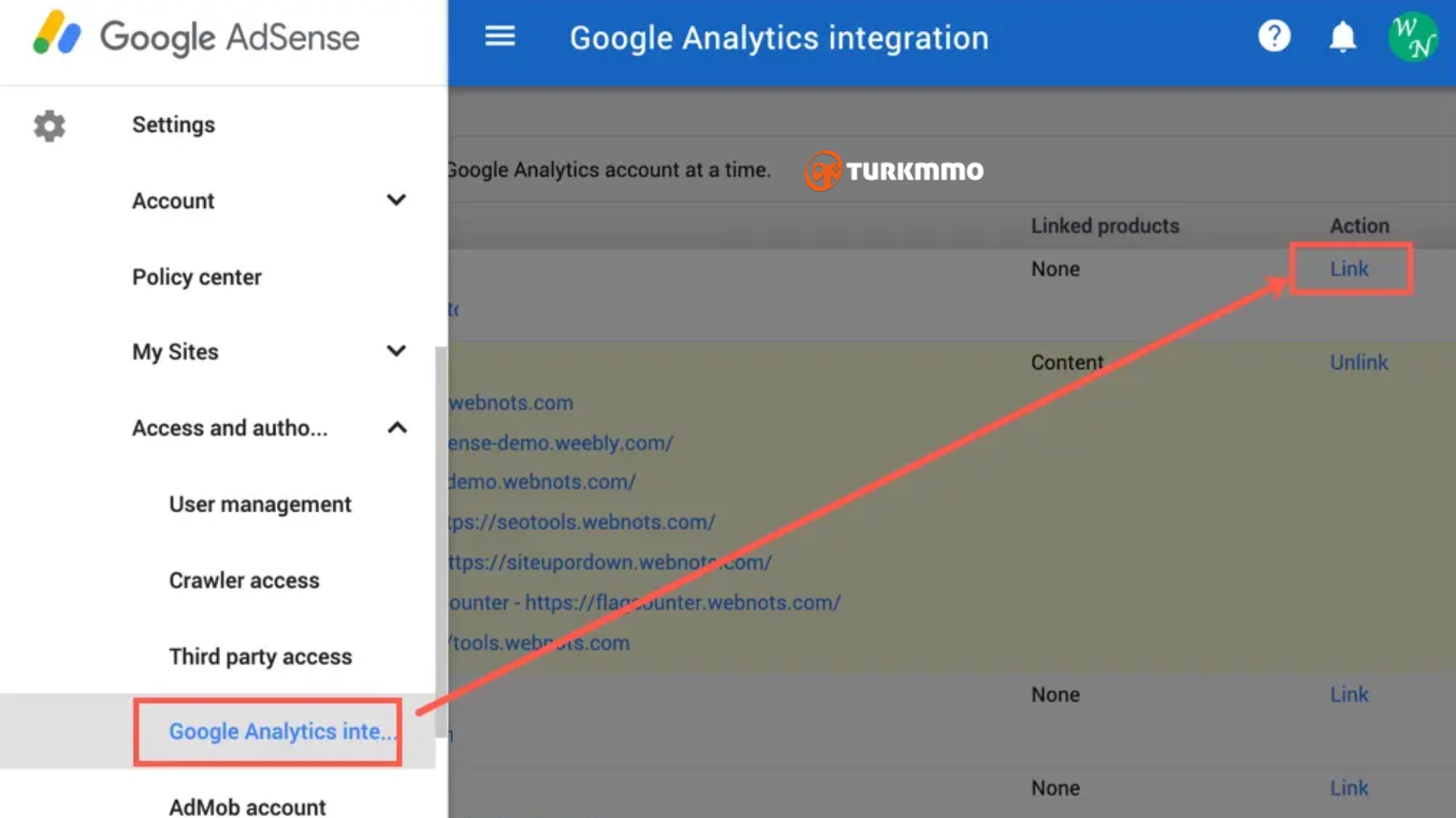Select Google Analytics integration menu item
Screen dimensions: 1456x818
[281, 732]
